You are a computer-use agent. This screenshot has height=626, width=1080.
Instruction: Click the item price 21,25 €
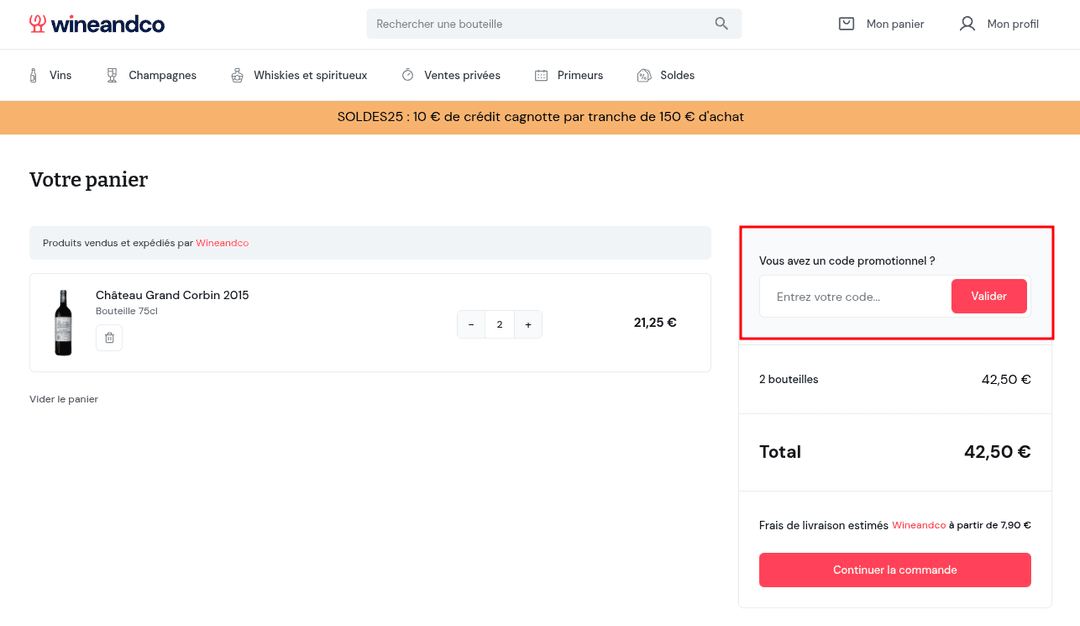(x=655, y=322)
